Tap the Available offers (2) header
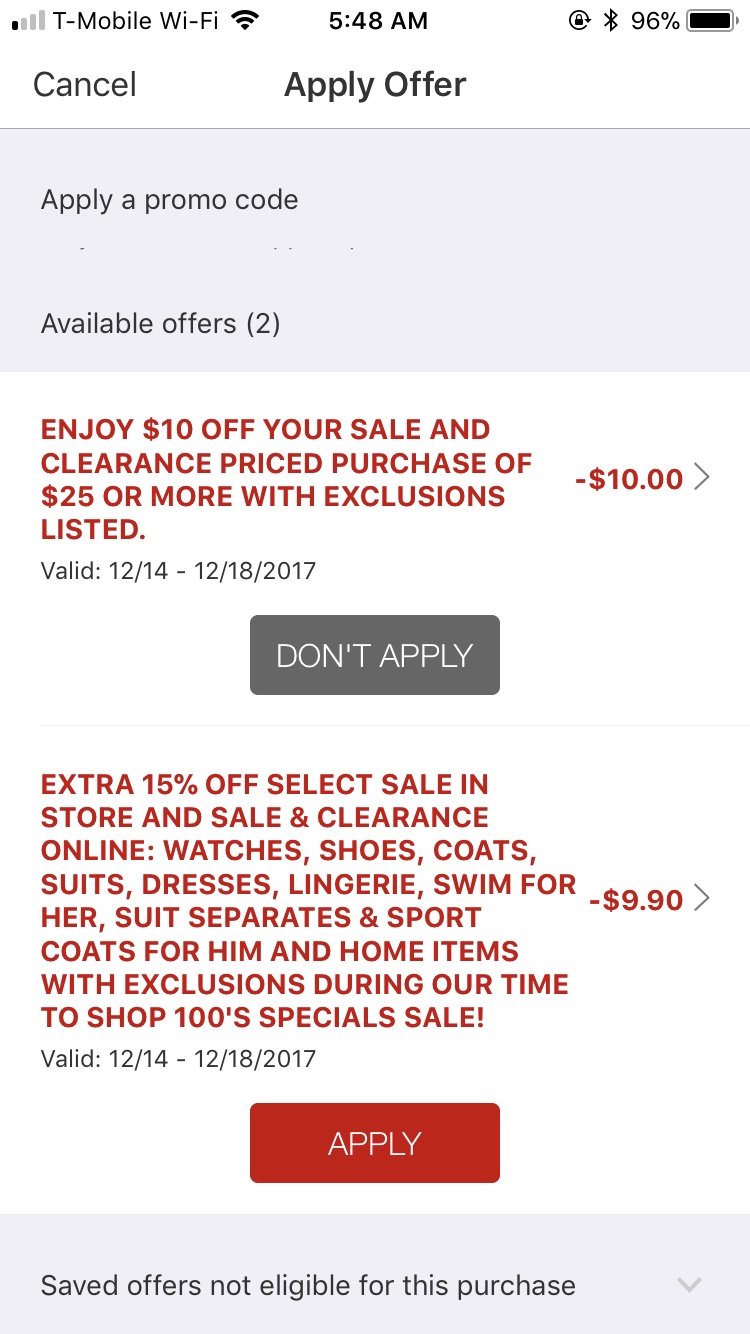The image size is (750, 1334). click(x=160, y=324)
